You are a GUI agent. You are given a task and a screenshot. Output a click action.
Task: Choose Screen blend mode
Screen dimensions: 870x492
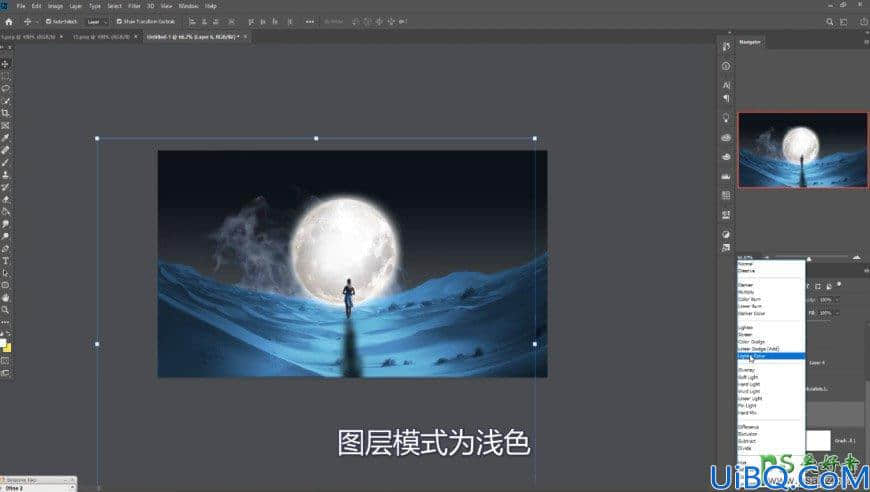click(x=771, y=335)
